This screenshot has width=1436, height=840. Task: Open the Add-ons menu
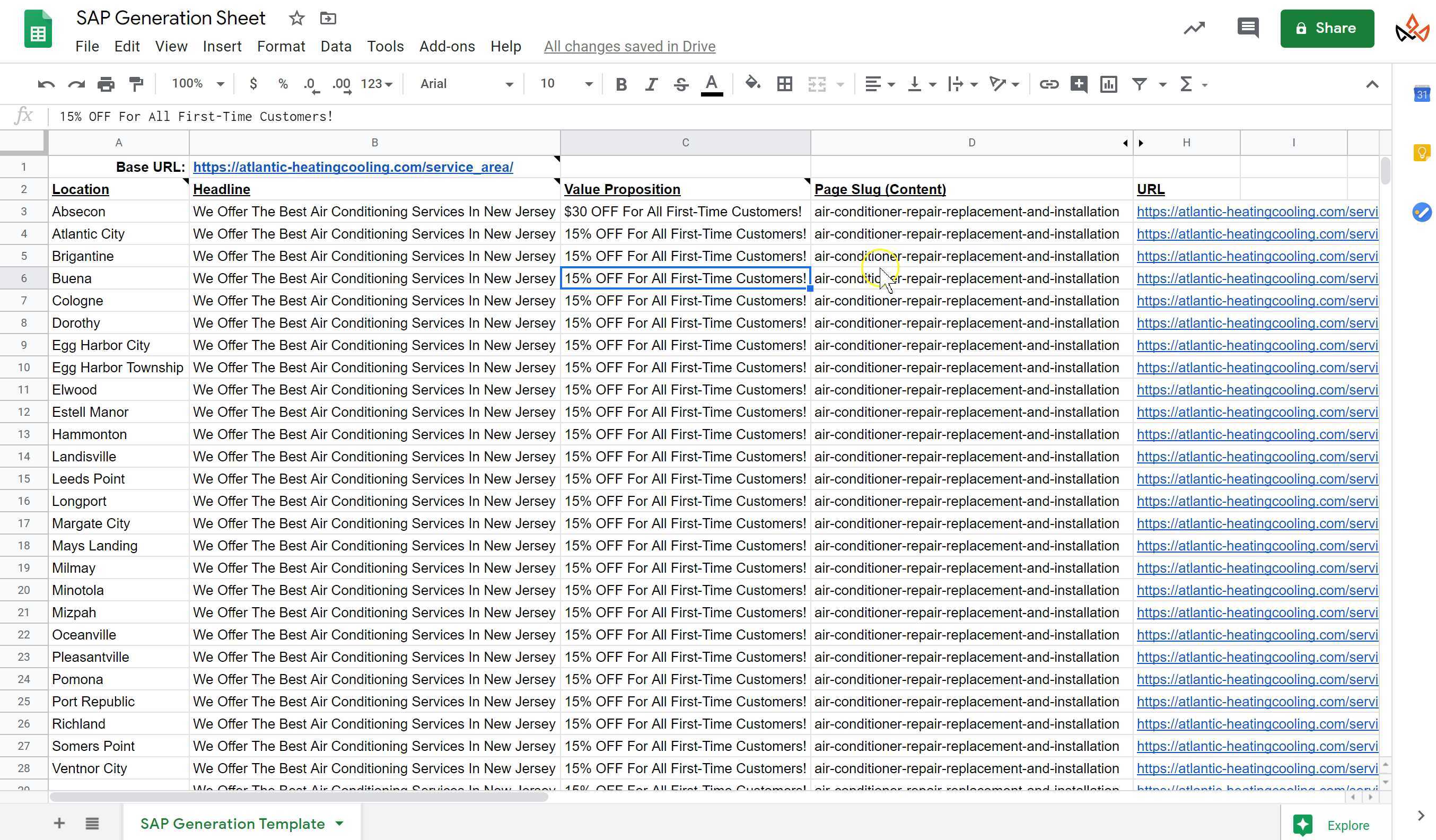[446, 46]
